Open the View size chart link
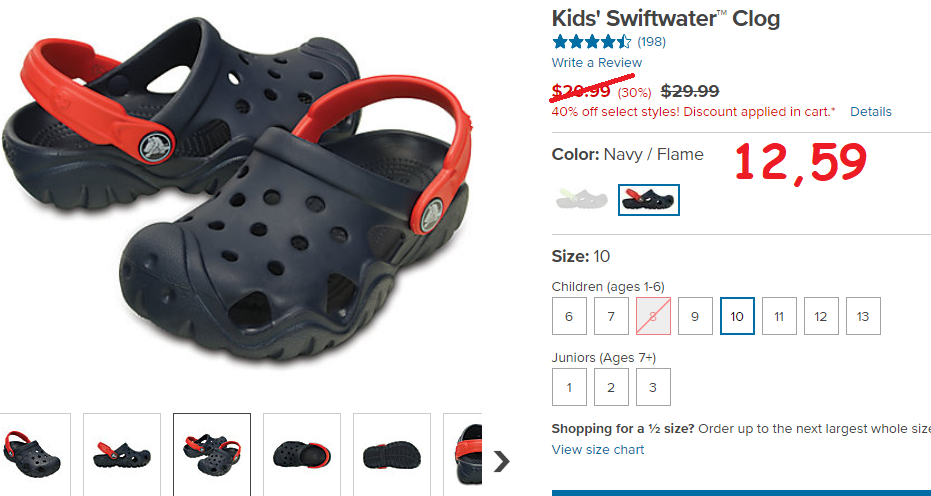The width and height of the screenshot is (931, 496). [597, 450]
